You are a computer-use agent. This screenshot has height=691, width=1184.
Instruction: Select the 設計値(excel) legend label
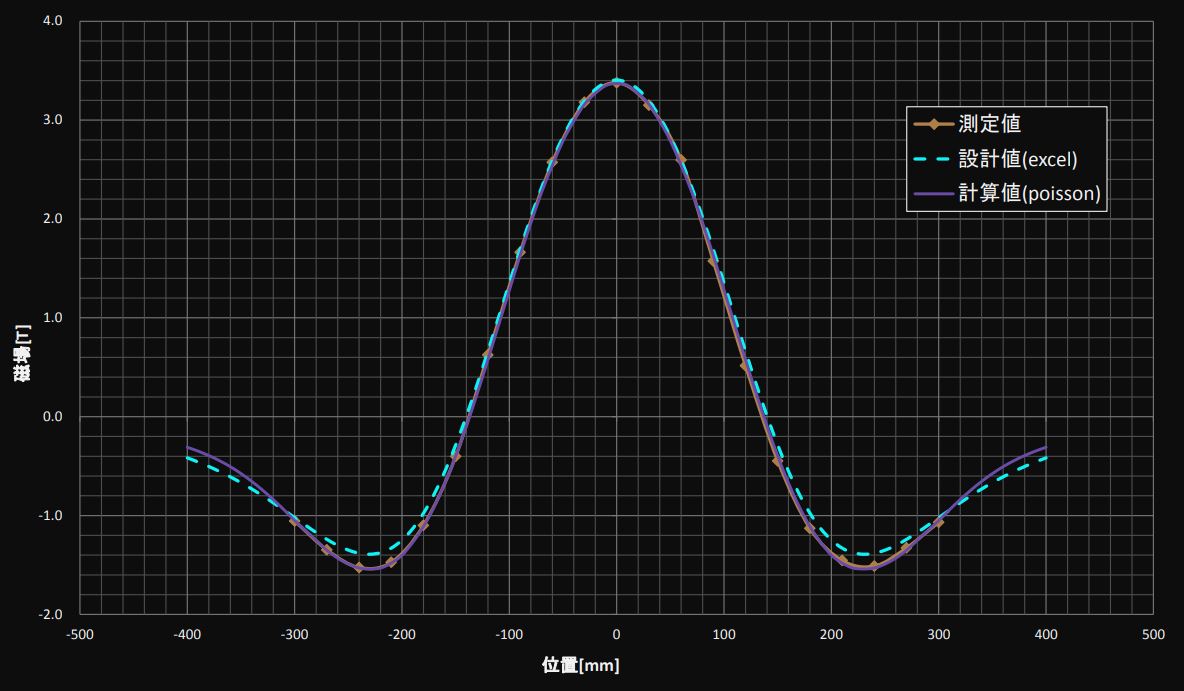(1017, 159)
